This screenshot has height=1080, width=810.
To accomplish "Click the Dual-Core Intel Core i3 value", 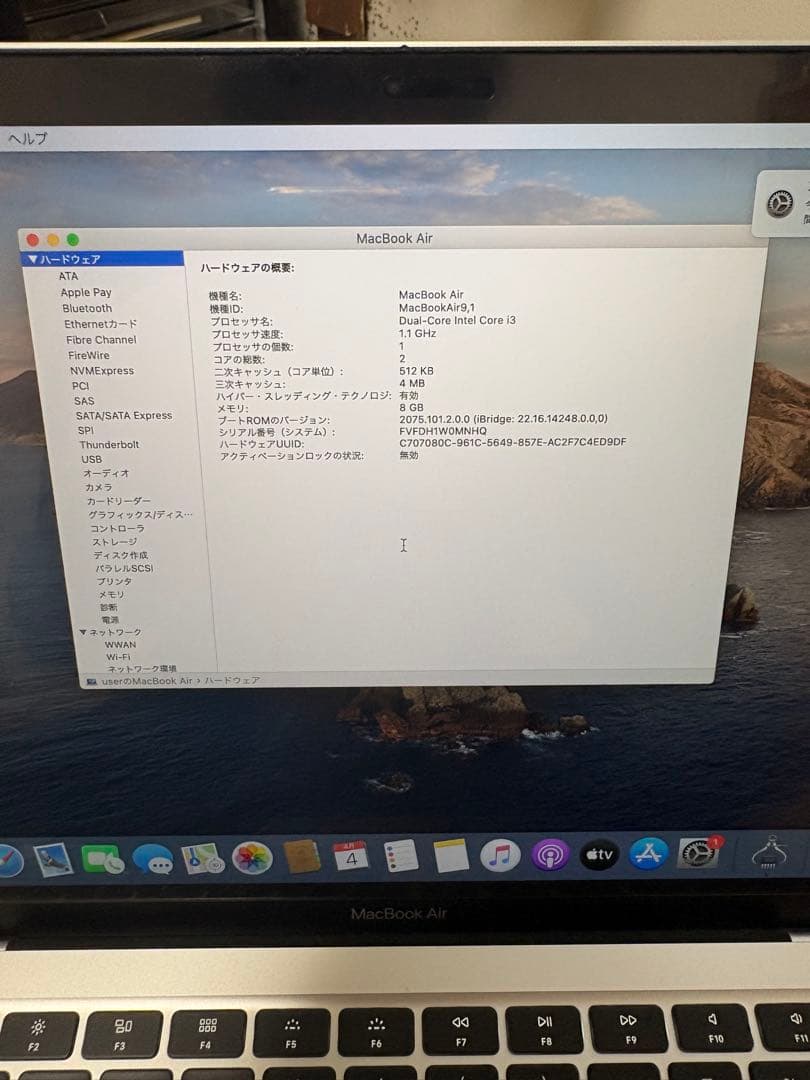I will [x=457, y=320].
